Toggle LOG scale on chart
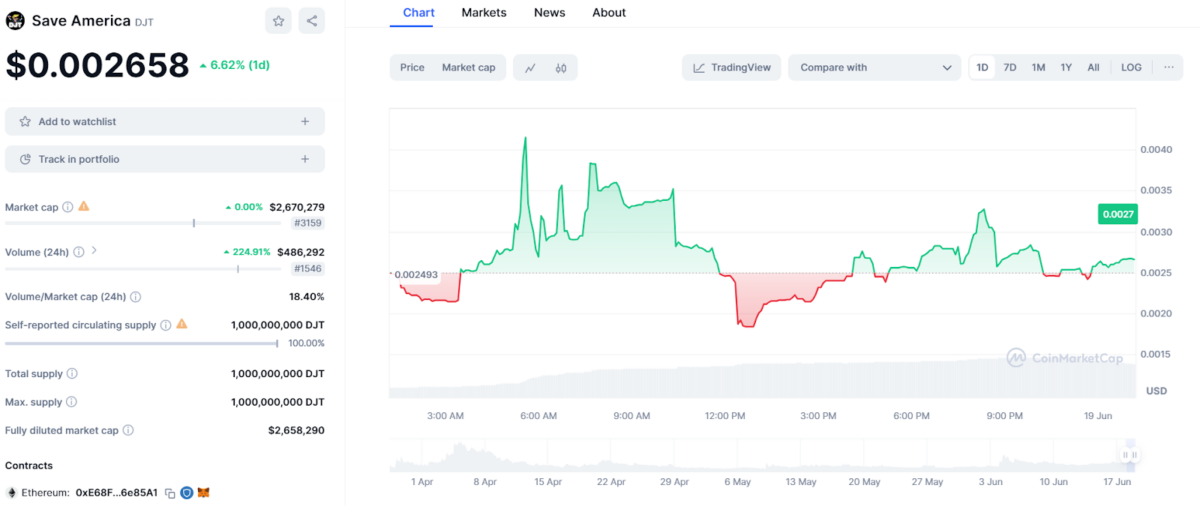1200x506 pixels. [x=1131, y=67]
